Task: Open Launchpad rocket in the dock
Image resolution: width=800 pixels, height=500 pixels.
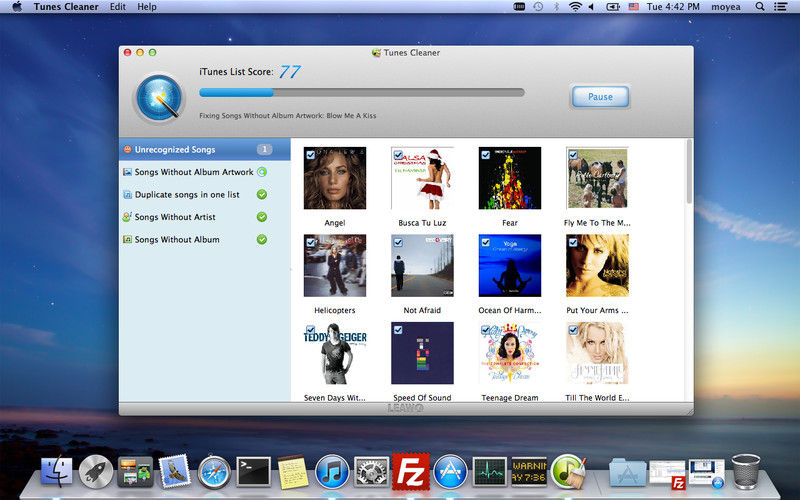Action: pyautogui.click(x=96, y=471)
